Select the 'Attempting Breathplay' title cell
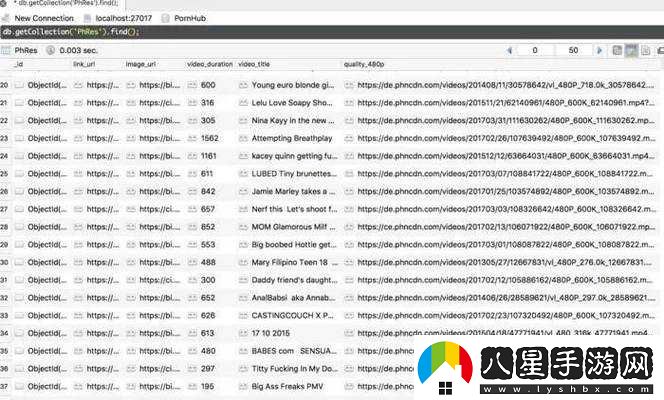 (x=292, y=138)
